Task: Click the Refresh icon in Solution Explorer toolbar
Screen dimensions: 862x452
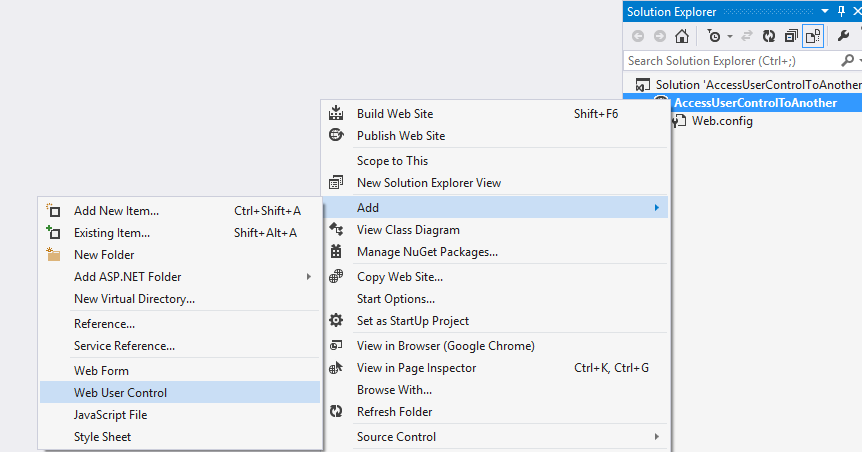Action: click(x=768, y=36)
